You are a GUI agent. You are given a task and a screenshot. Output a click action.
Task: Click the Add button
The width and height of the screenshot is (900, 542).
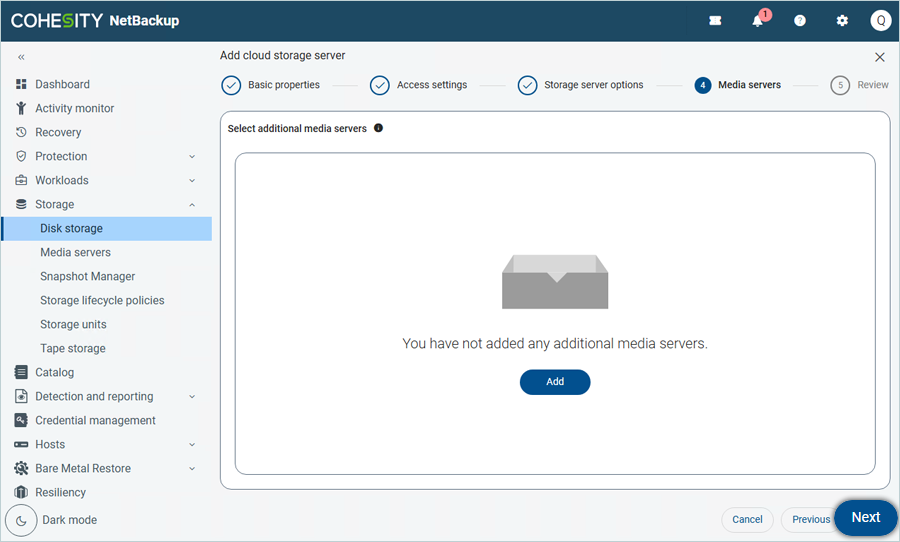tap(555, 382)
